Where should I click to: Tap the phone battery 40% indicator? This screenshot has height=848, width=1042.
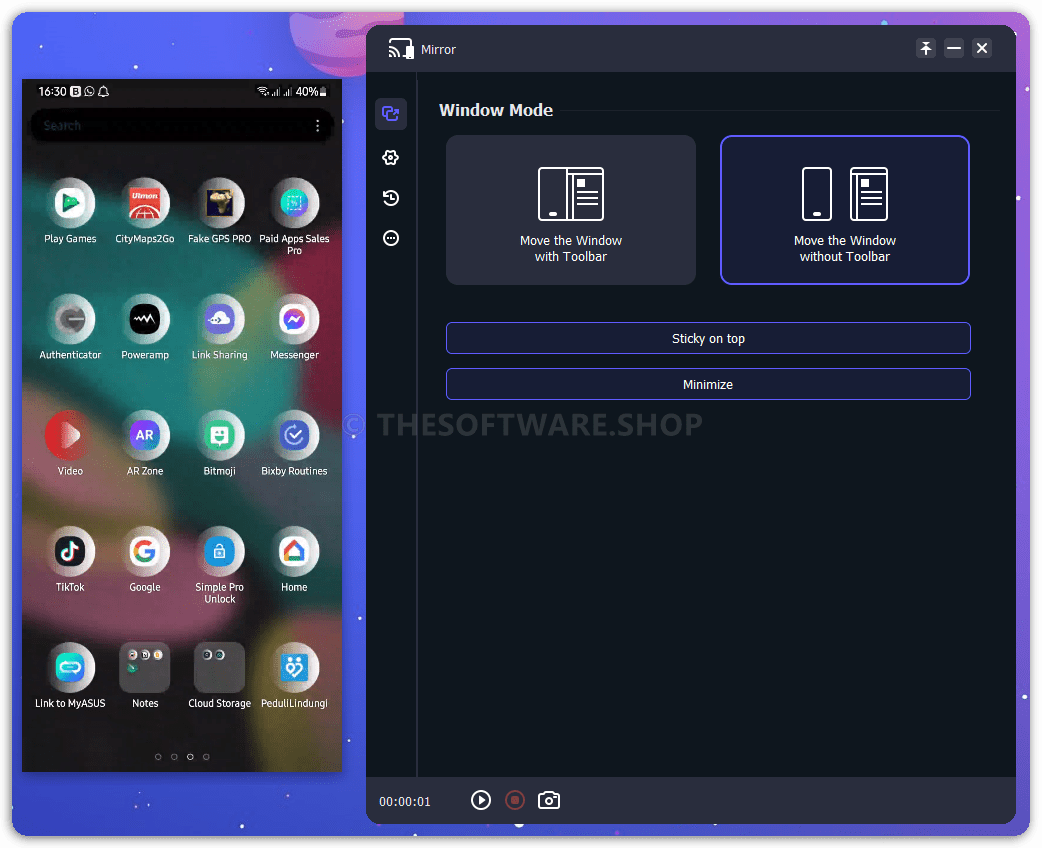[311, 92]
